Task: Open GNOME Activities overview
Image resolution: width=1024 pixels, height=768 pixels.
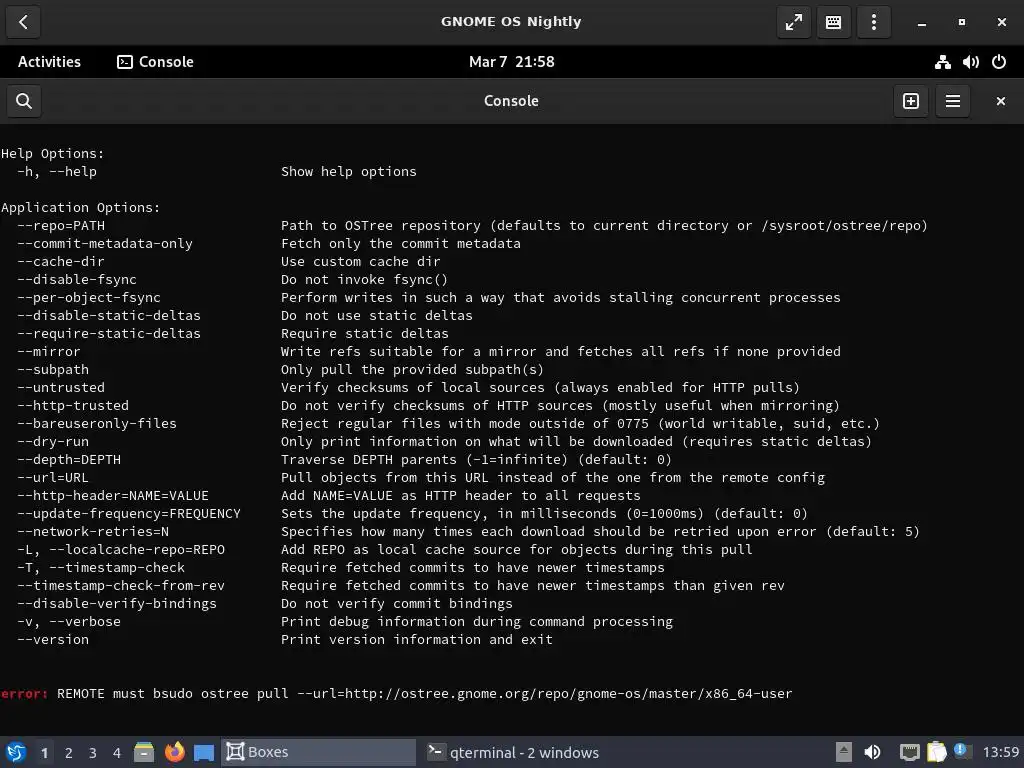Action: (50, 62)
